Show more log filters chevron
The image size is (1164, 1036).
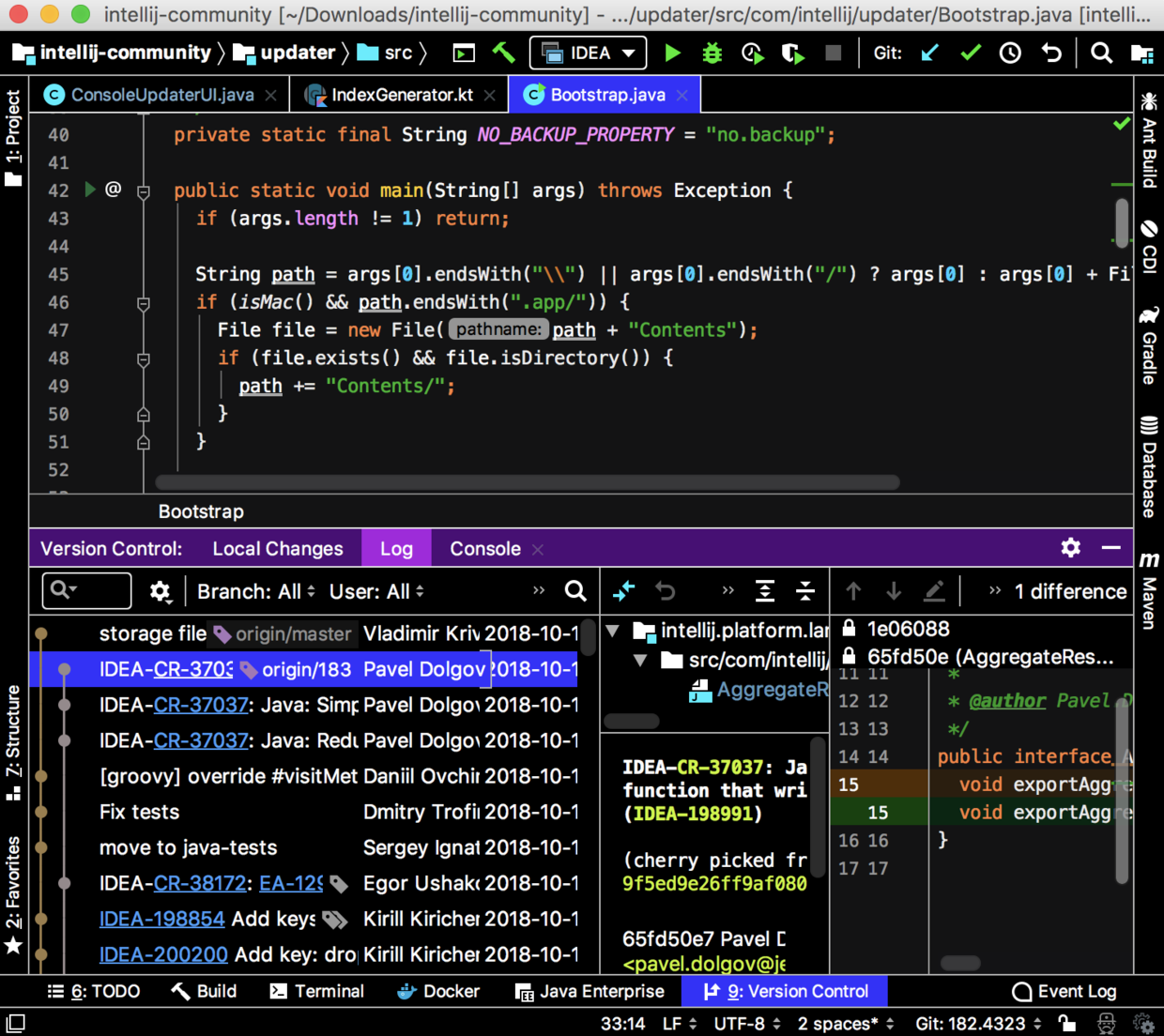point(539,590)
